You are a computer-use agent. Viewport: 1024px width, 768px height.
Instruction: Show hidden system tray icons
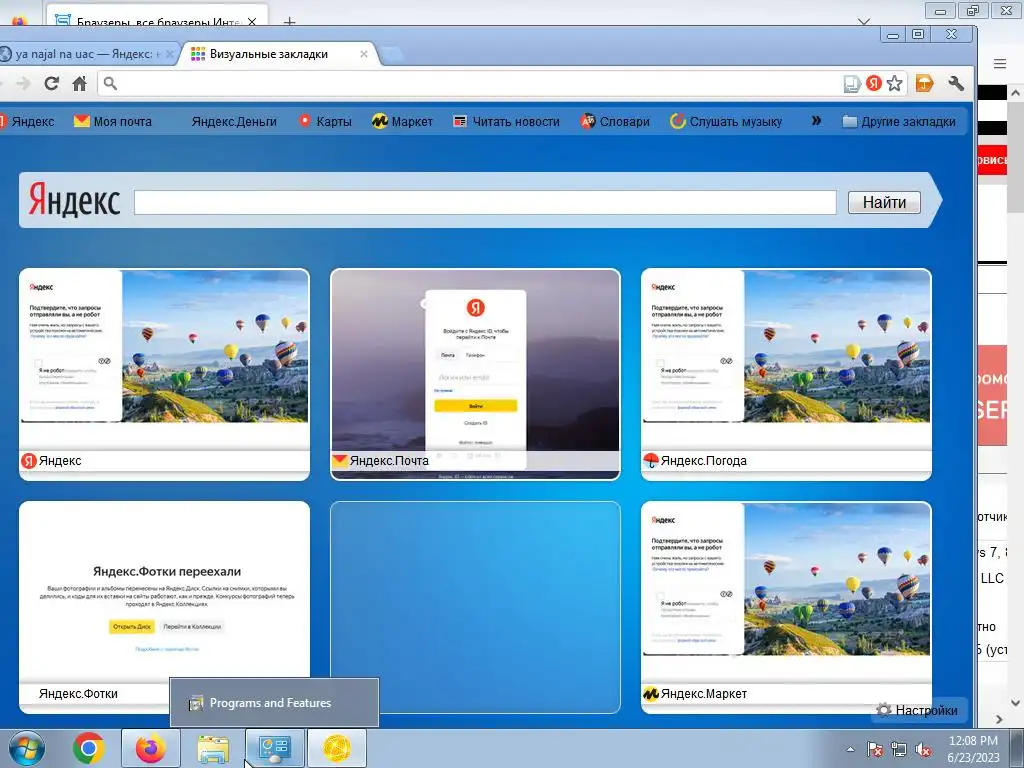pyautogui.click(x=850, y=749)
